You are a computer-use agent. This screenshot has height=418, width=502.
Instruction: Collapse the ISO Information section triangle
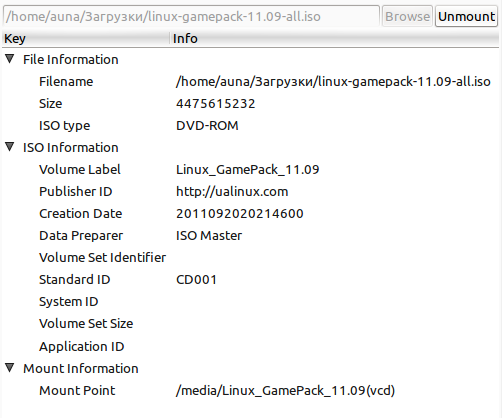[10, 147]
